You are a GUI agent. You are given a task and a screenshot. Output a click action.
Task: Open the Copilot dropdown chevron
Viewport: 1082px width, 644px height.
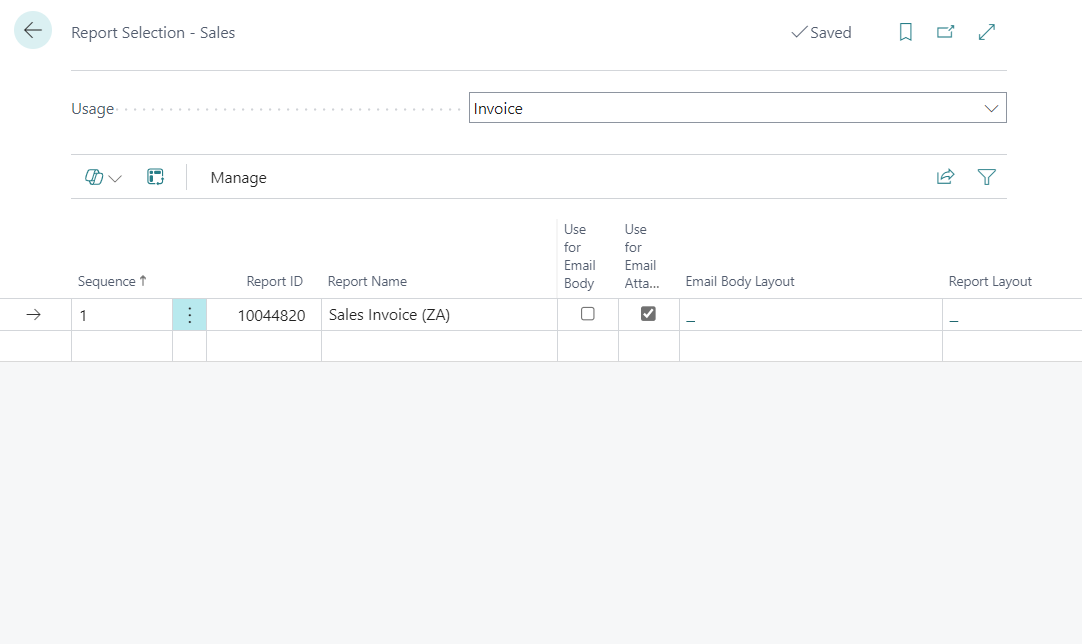115,179
